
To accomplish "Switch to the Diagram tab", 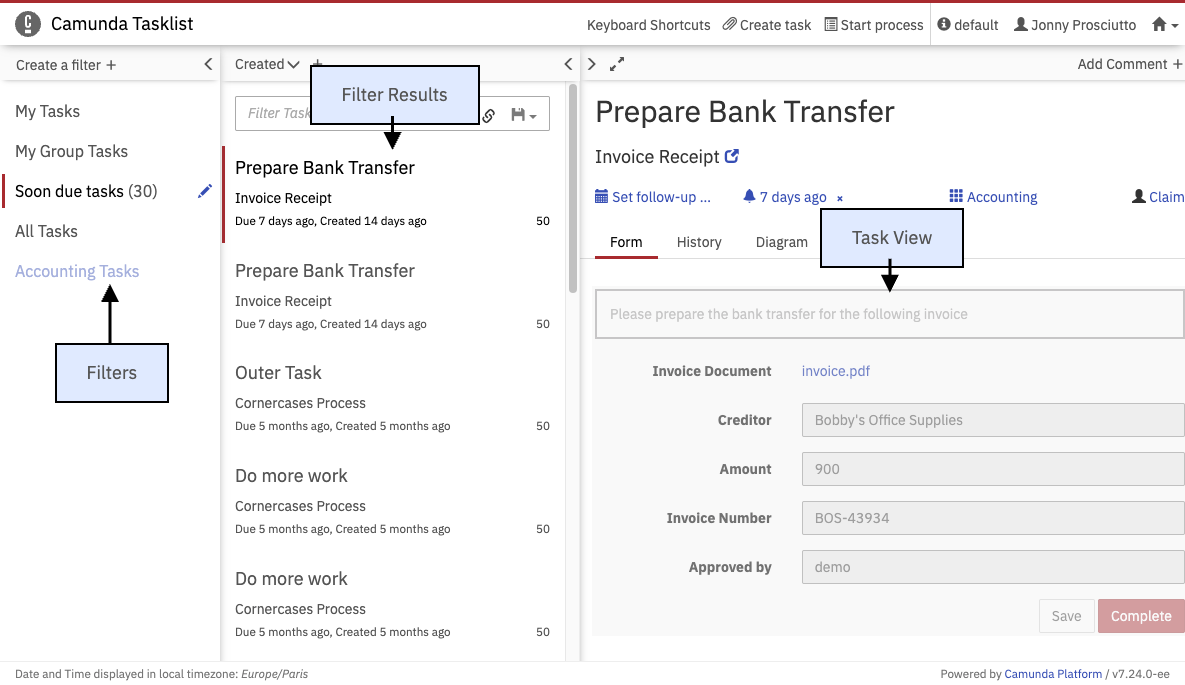I will point(781,242).
